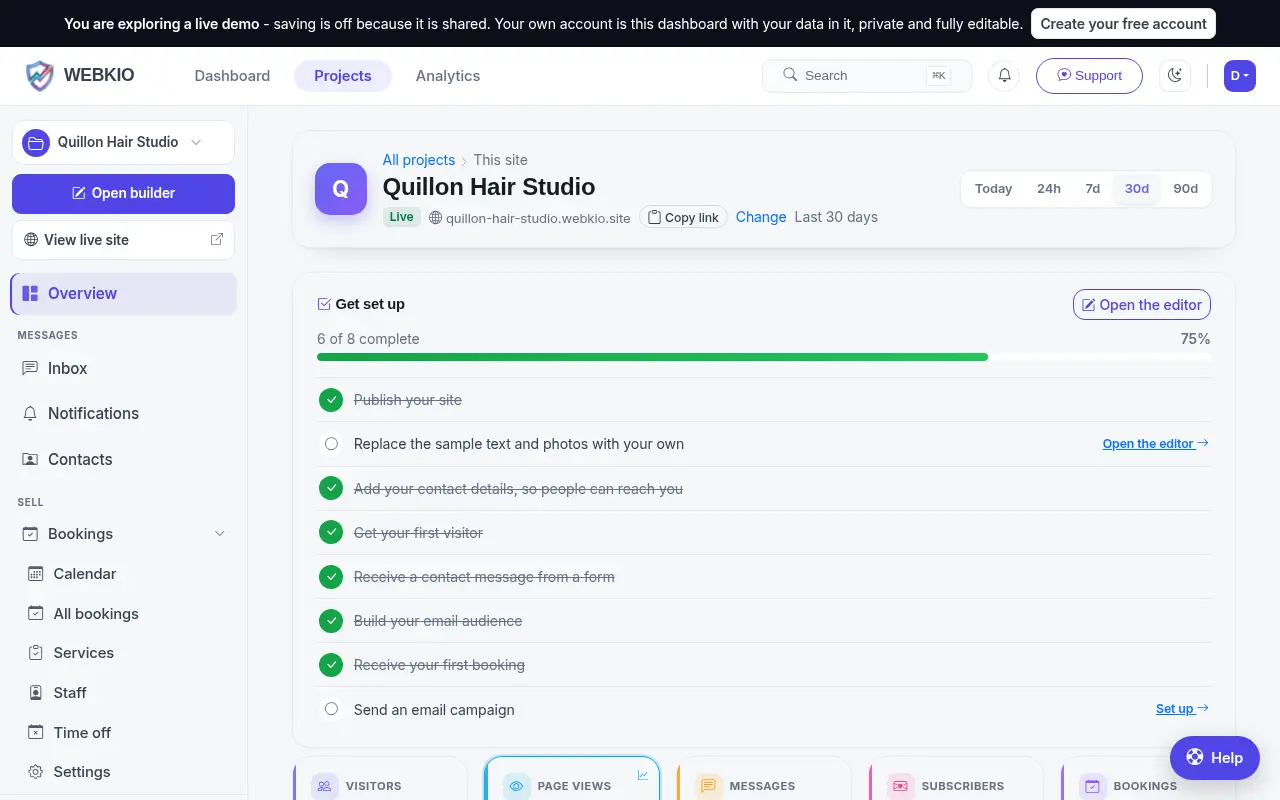Click the Page views eye icon
Screen dimensions: 1280x800
pos(517,786)
